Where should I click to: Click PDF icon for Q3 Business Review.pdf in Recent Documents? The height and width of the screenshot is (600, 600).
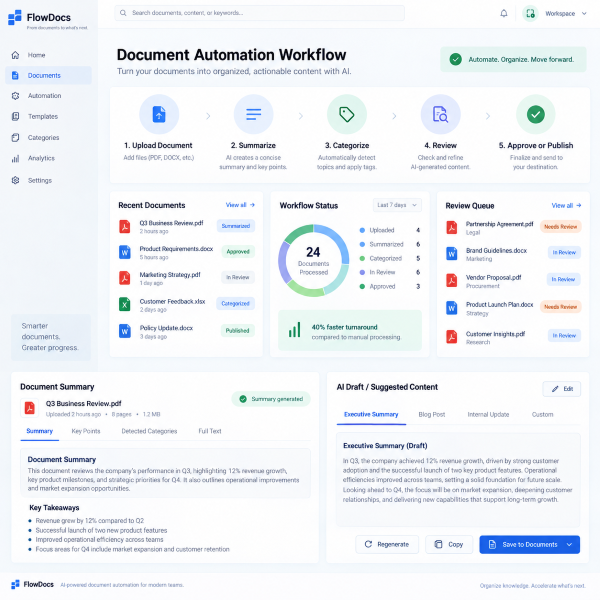tap(124, 227)
